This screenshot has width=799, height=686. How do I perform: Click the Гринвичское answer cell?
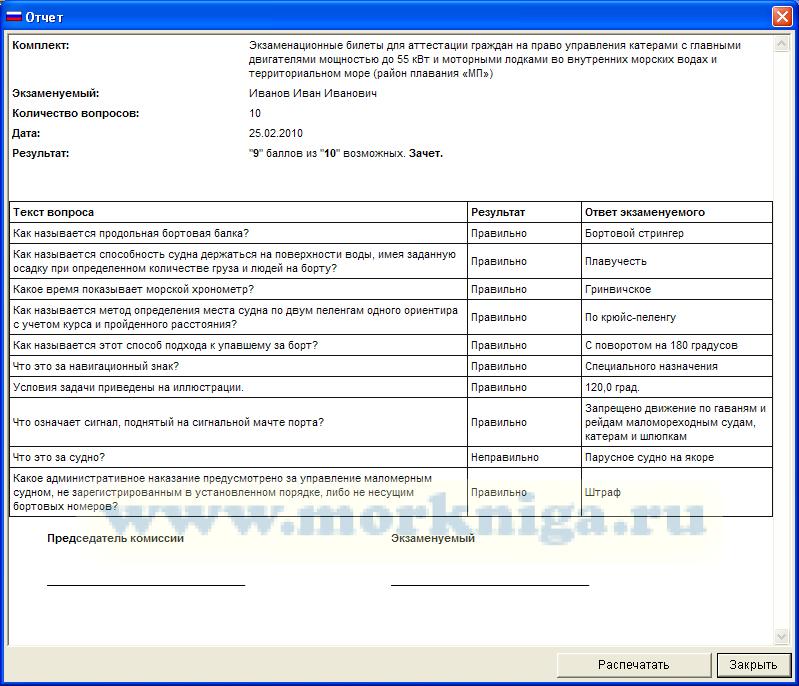[617, 289]
